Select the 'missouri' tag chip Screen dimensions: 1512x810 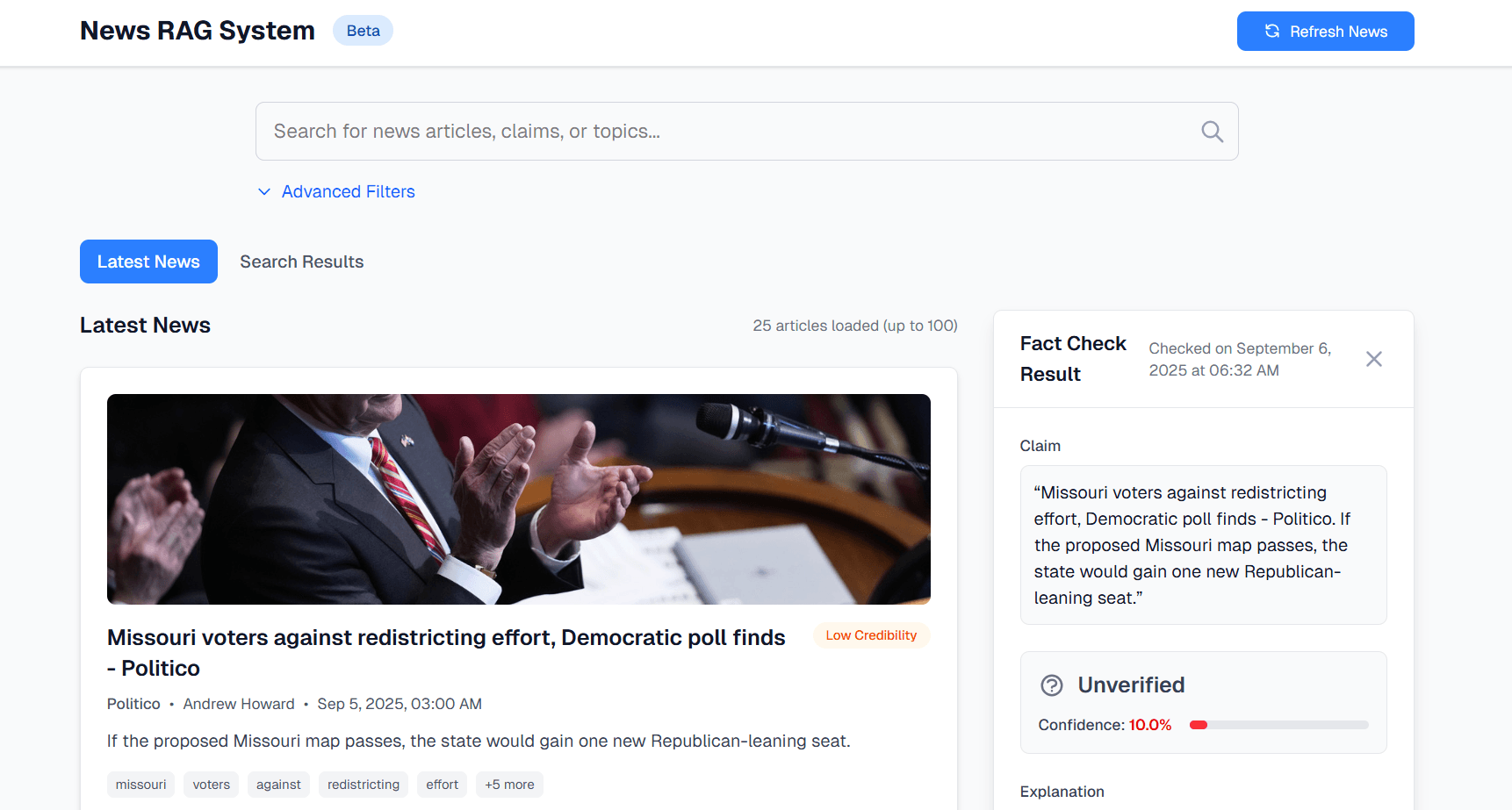click(140, 785)
